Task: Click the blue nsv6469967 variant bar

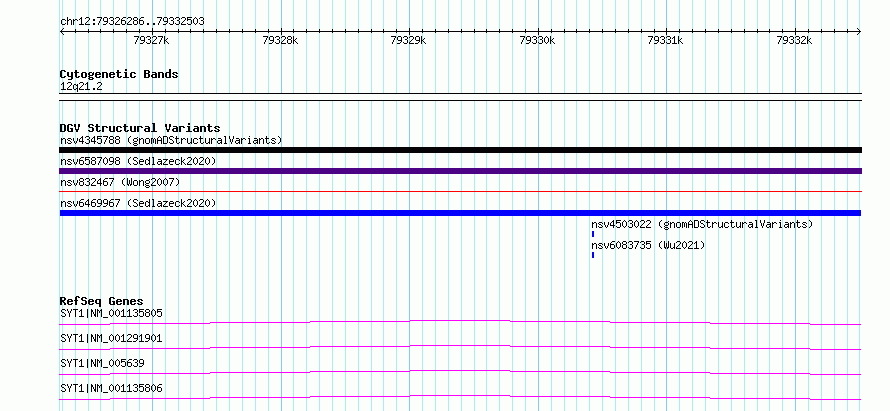Action: (x=460, y=213)
